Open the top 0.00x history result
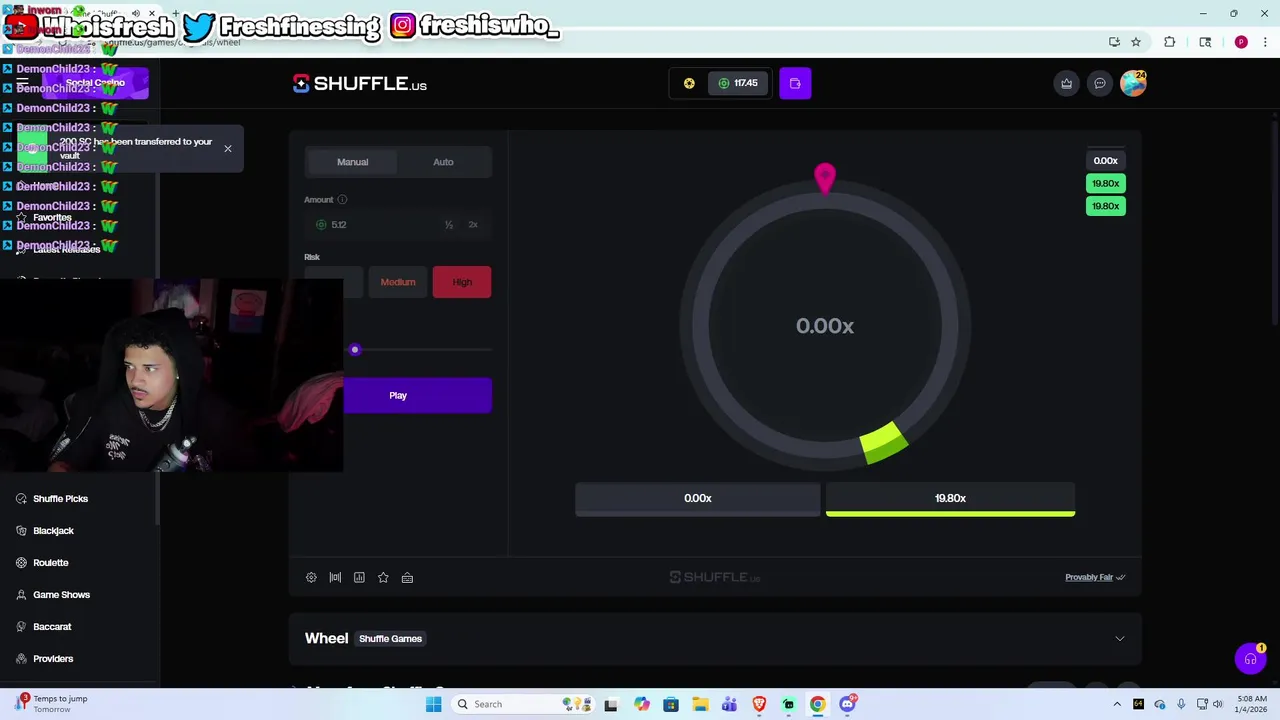Viewport: 1280px width, 720px height. coord(1105,161)
